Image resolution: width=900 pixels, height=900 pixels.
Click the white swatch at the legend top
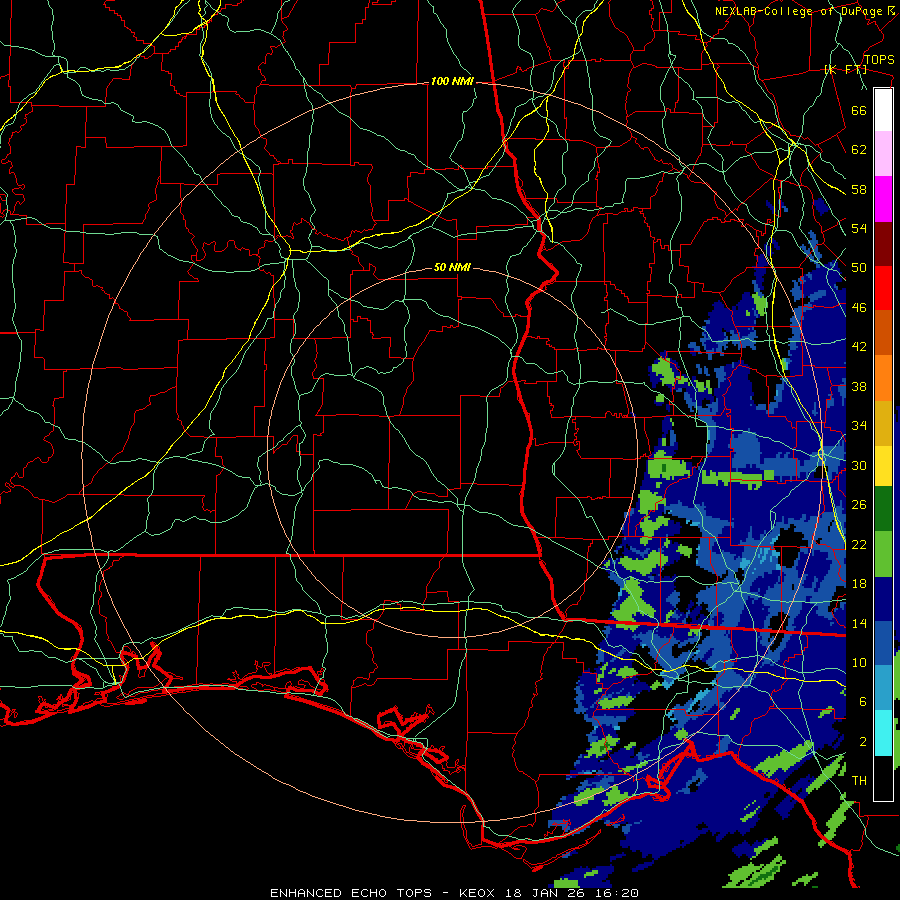[x=883, y=110]
